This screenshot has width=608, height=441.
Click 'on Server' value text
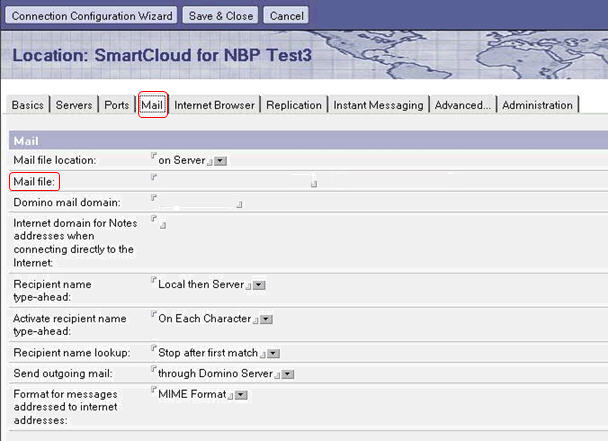[x=181, y=160]
